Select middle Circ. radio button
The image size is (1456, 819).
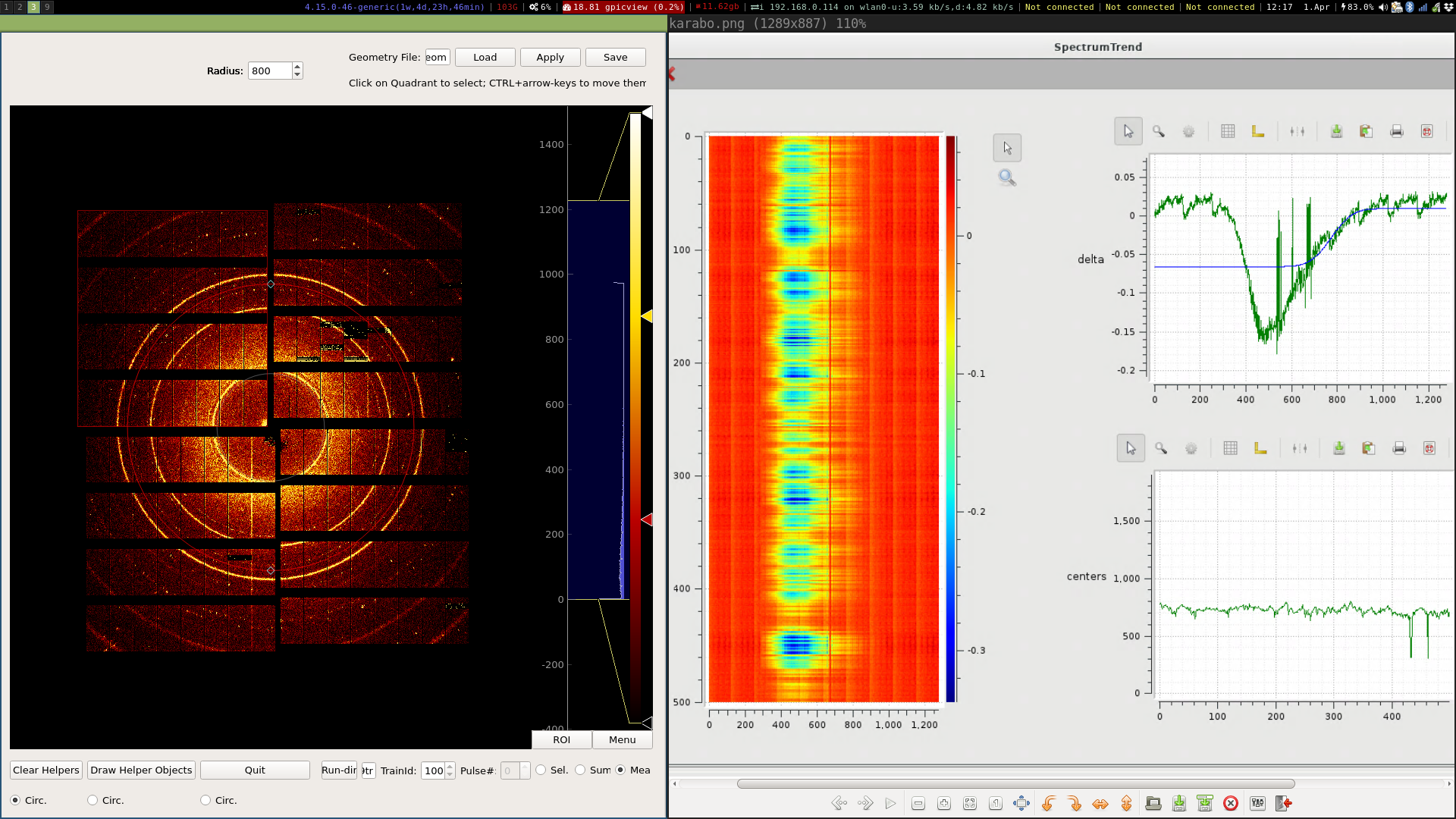tap(93, 800)
